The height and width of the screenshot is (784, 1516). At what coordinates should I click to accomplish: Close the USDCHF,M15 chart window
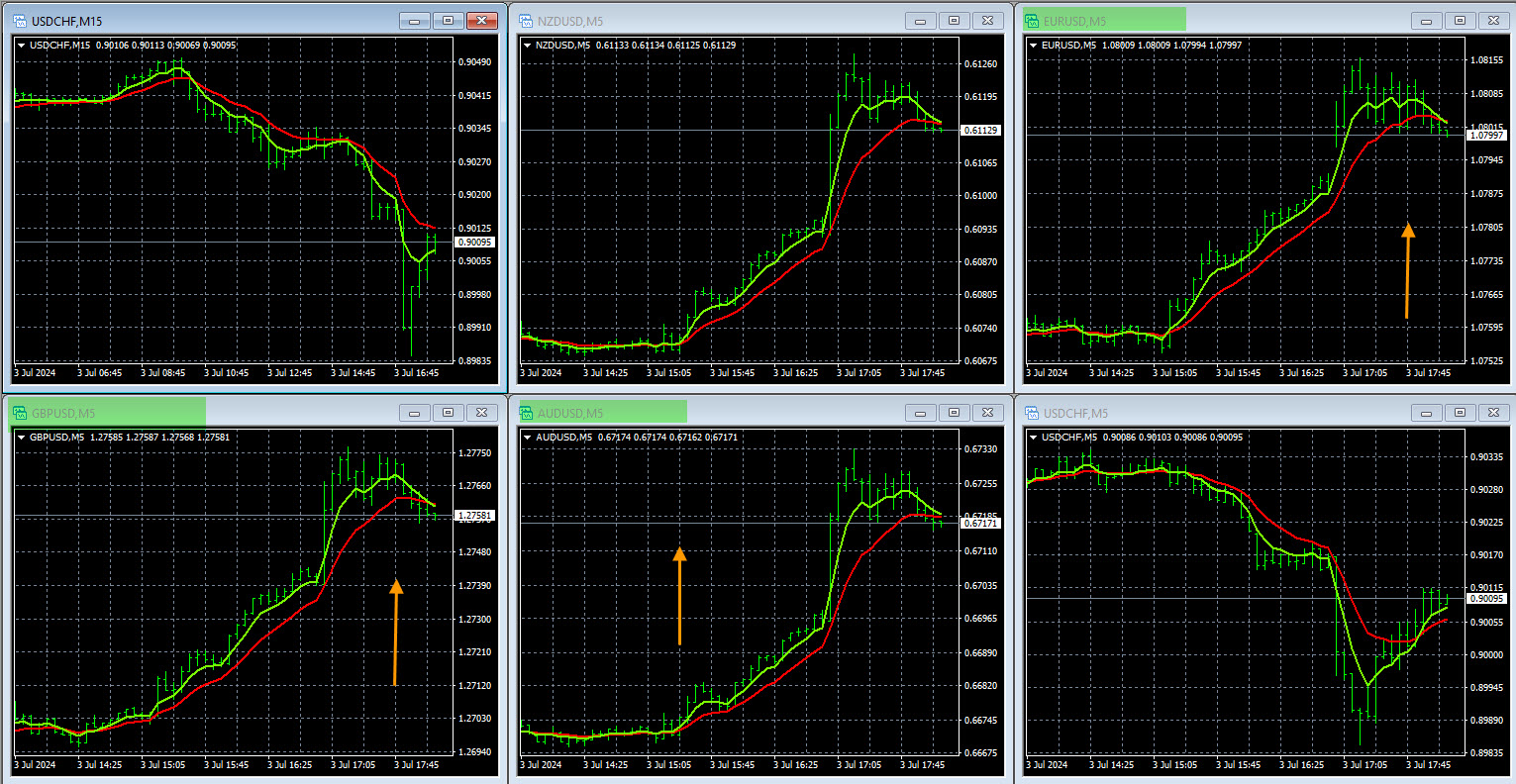pyautogui.click(x=481, y=21)
